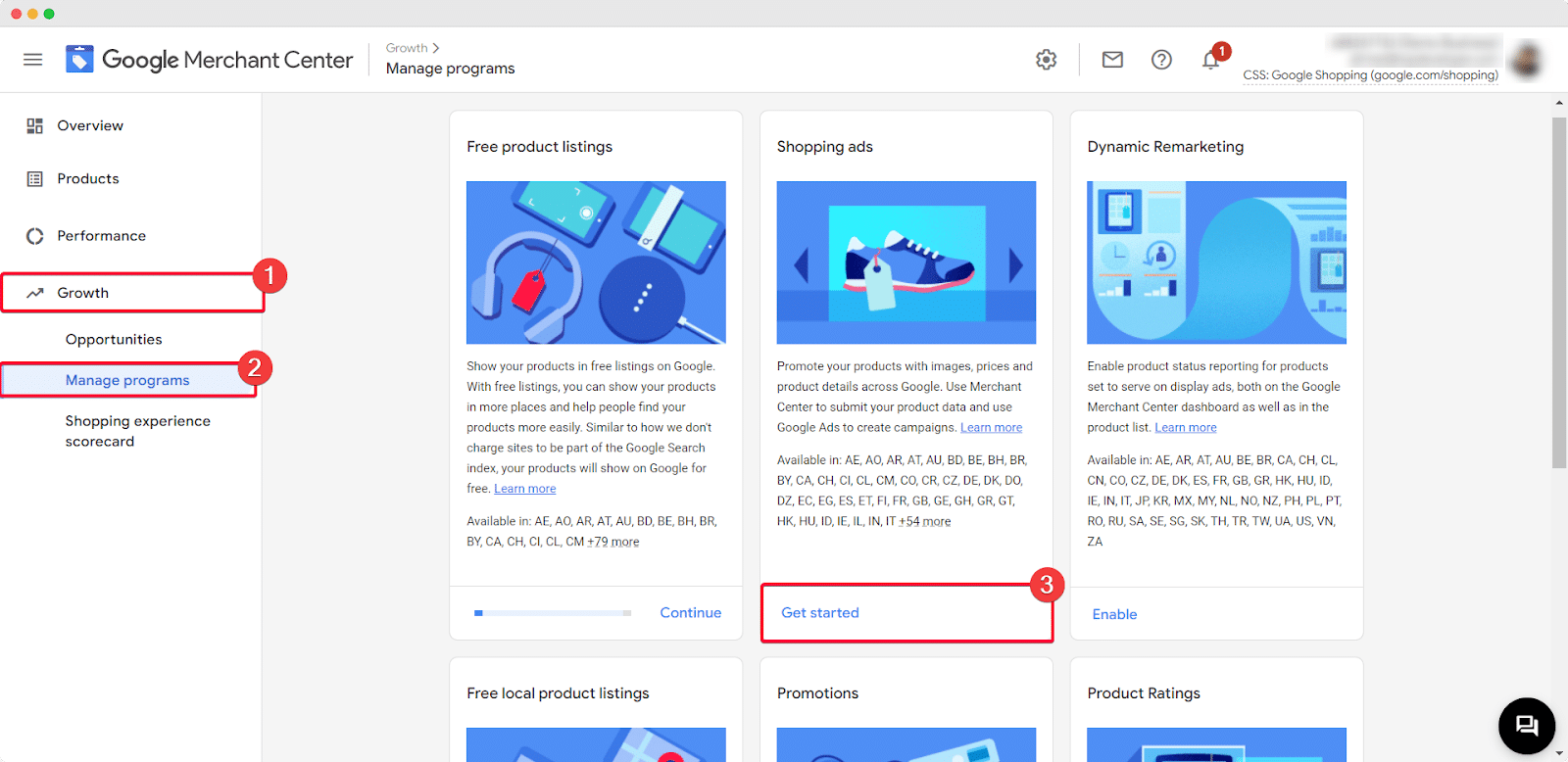
Task: Click the Free local product listings illustration
Action: 596,744
